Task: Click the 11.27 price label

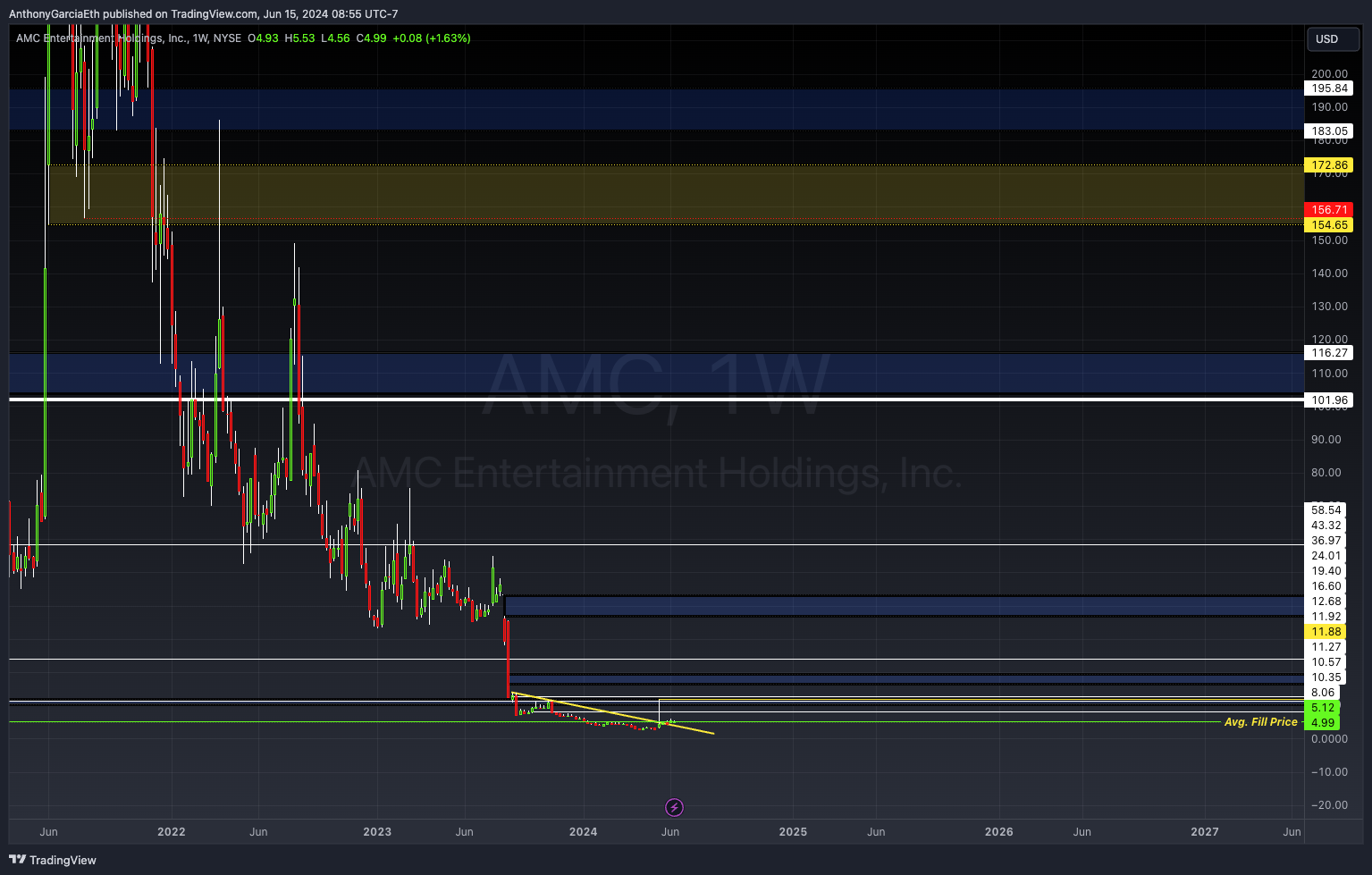Action: pyautogui.click(x=1326, y=647)
